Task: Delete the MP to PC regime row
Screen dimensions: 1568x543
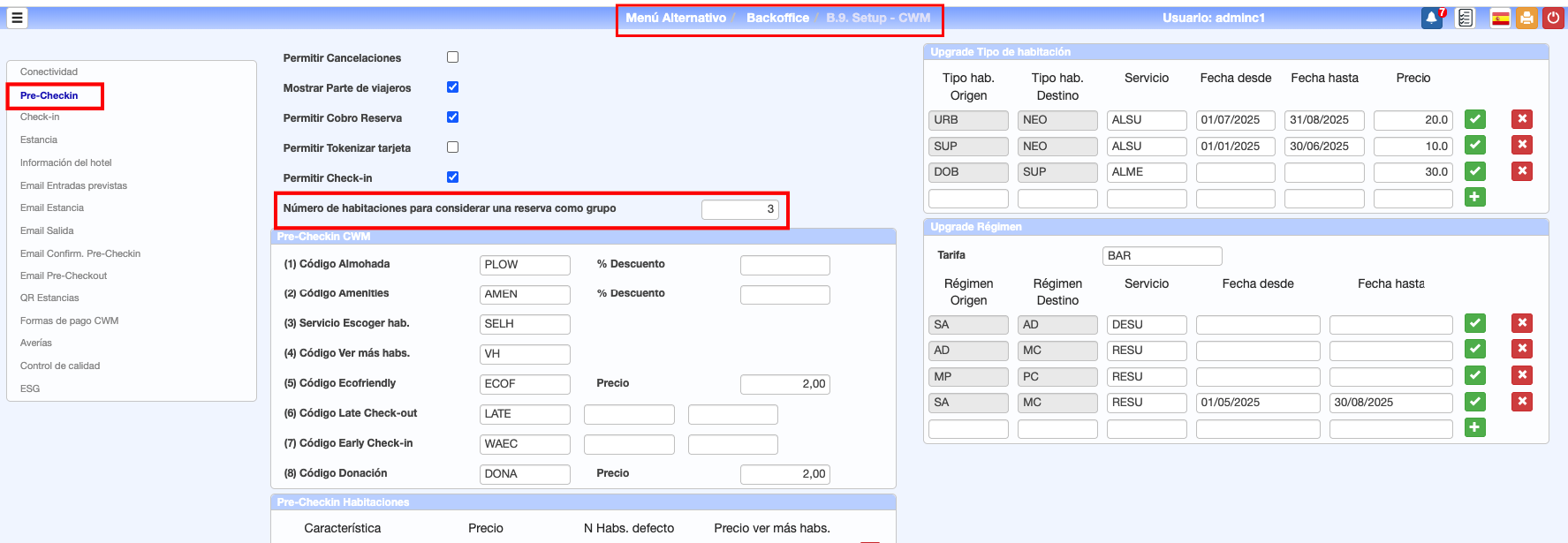Action: click(x=1521, y=375)
